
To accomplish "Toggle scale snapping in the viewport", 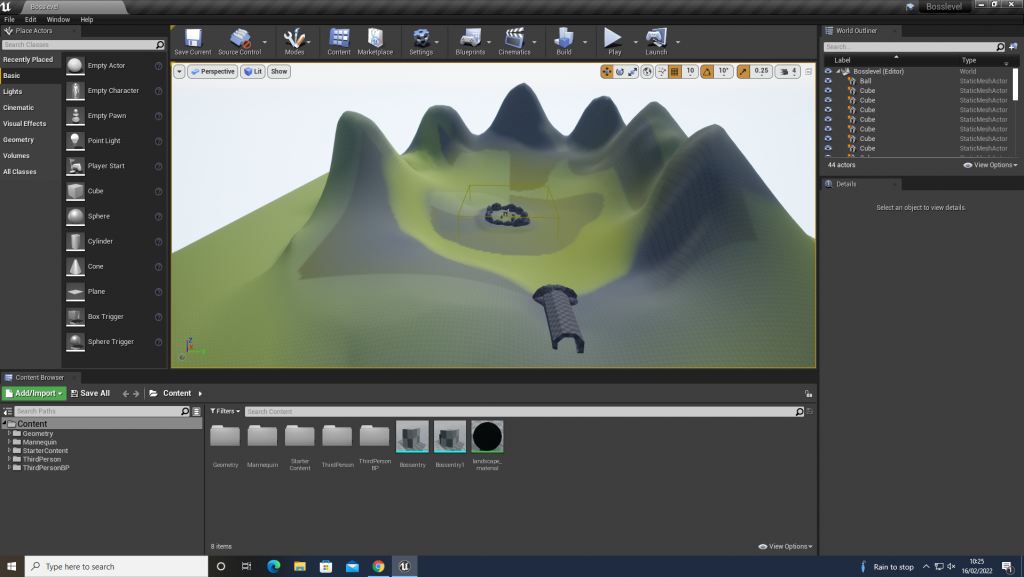I will coord(743,72).
